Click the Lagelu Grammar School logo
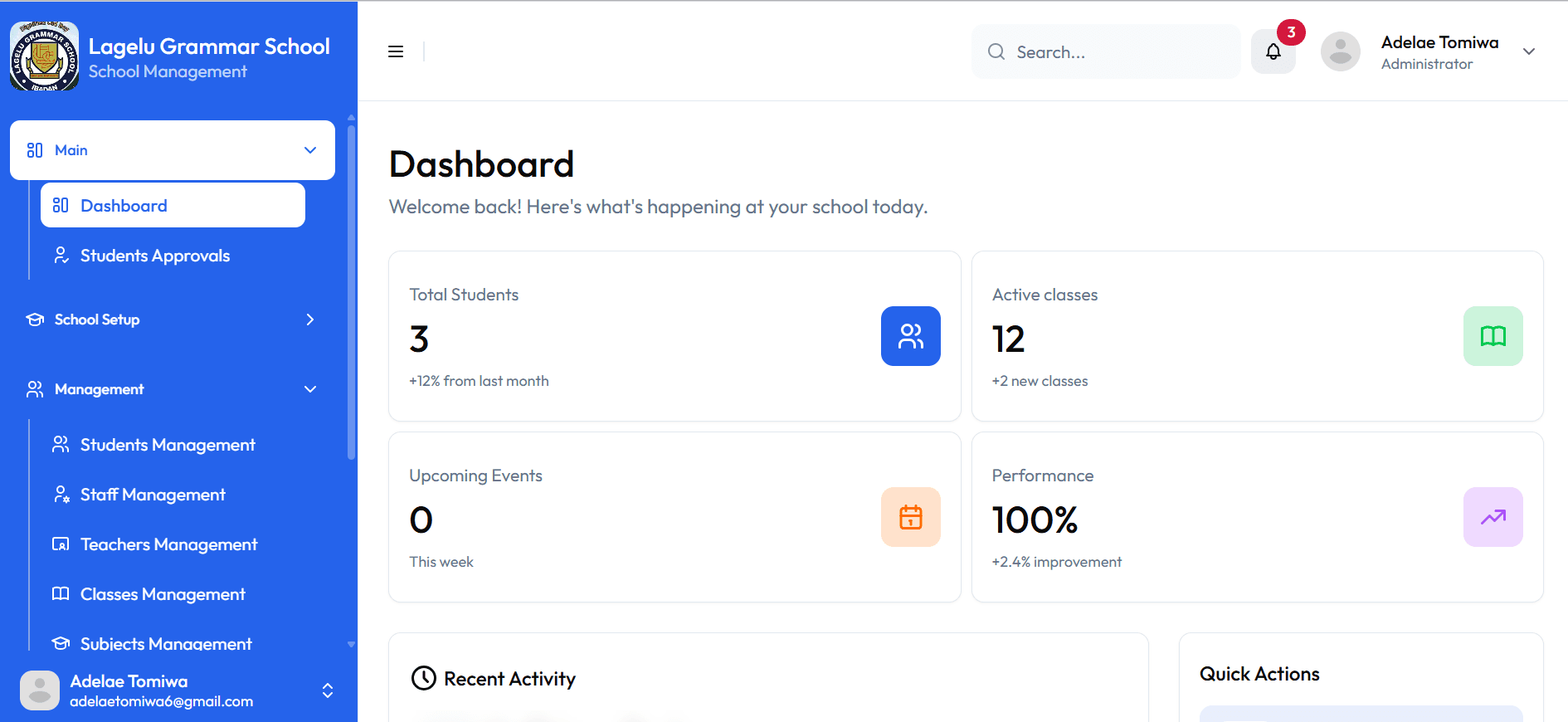 45,56
